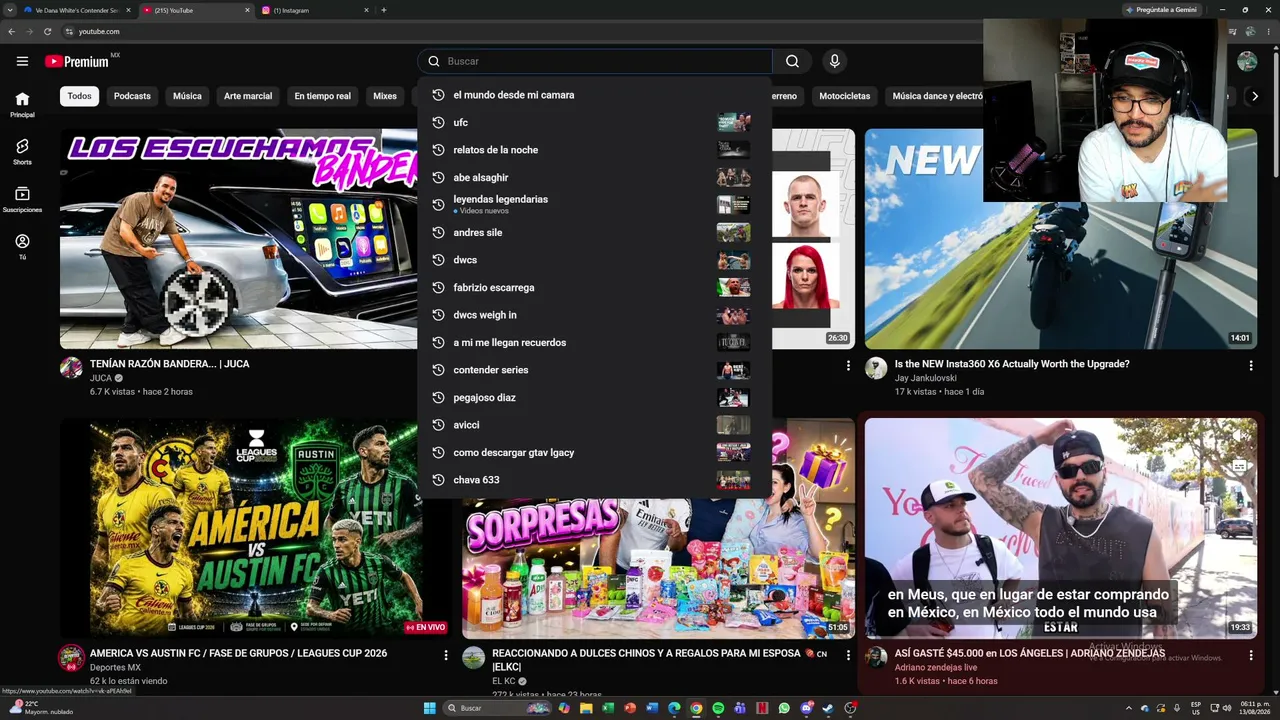Click the magnifier search submit button
The height and width of the screenshot is (720, 1280).
(x=792, y=61)
